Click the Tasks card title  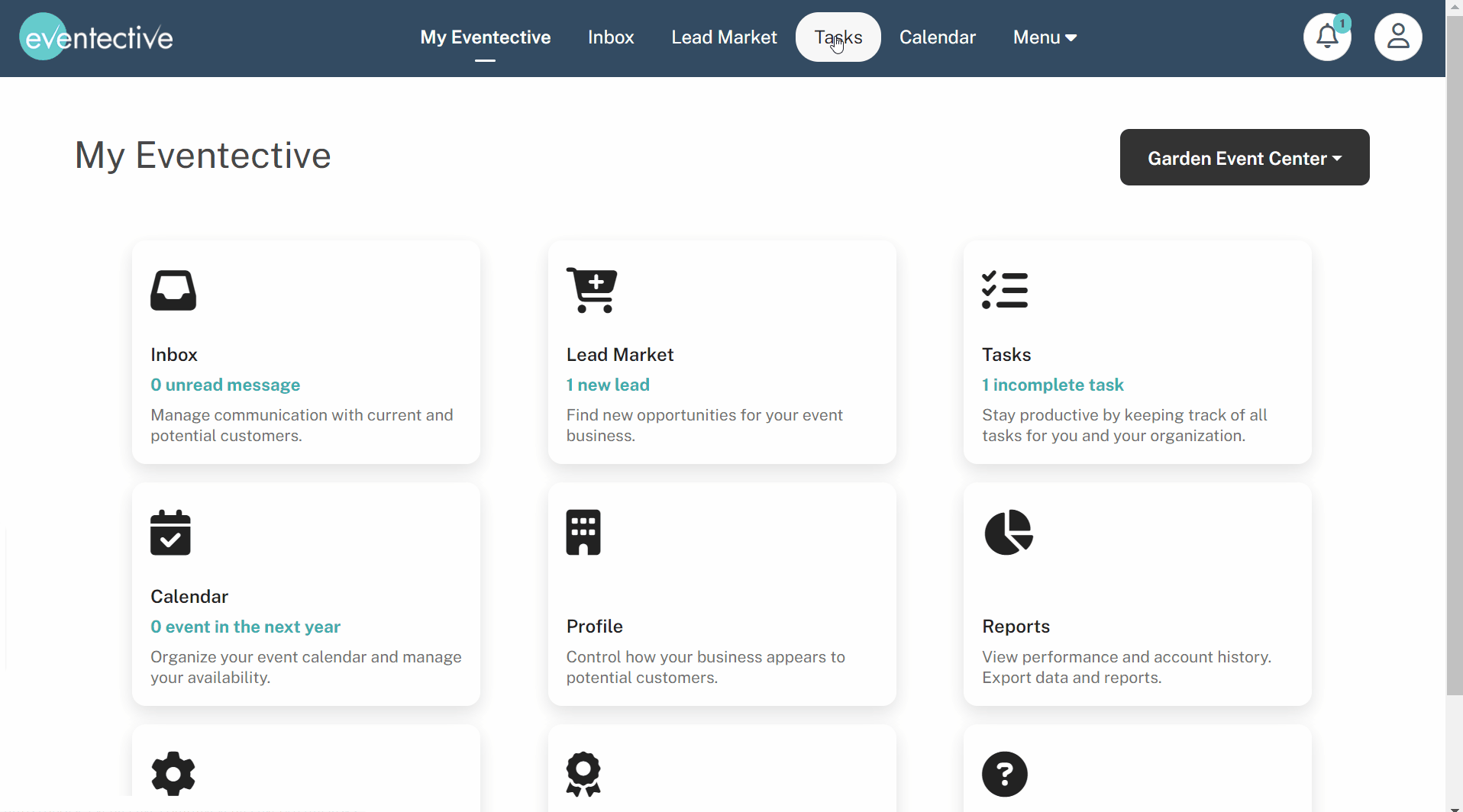1006,355
